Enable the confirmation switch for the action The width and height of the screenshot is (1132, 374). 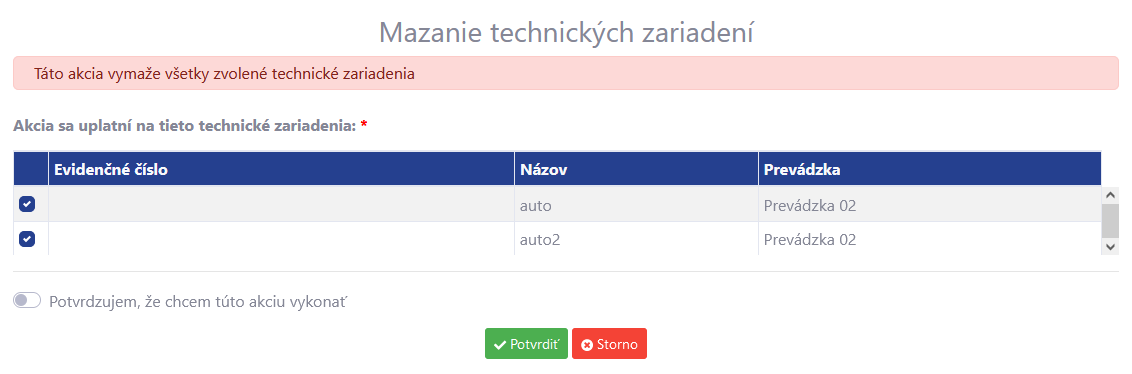pos(27,300)
